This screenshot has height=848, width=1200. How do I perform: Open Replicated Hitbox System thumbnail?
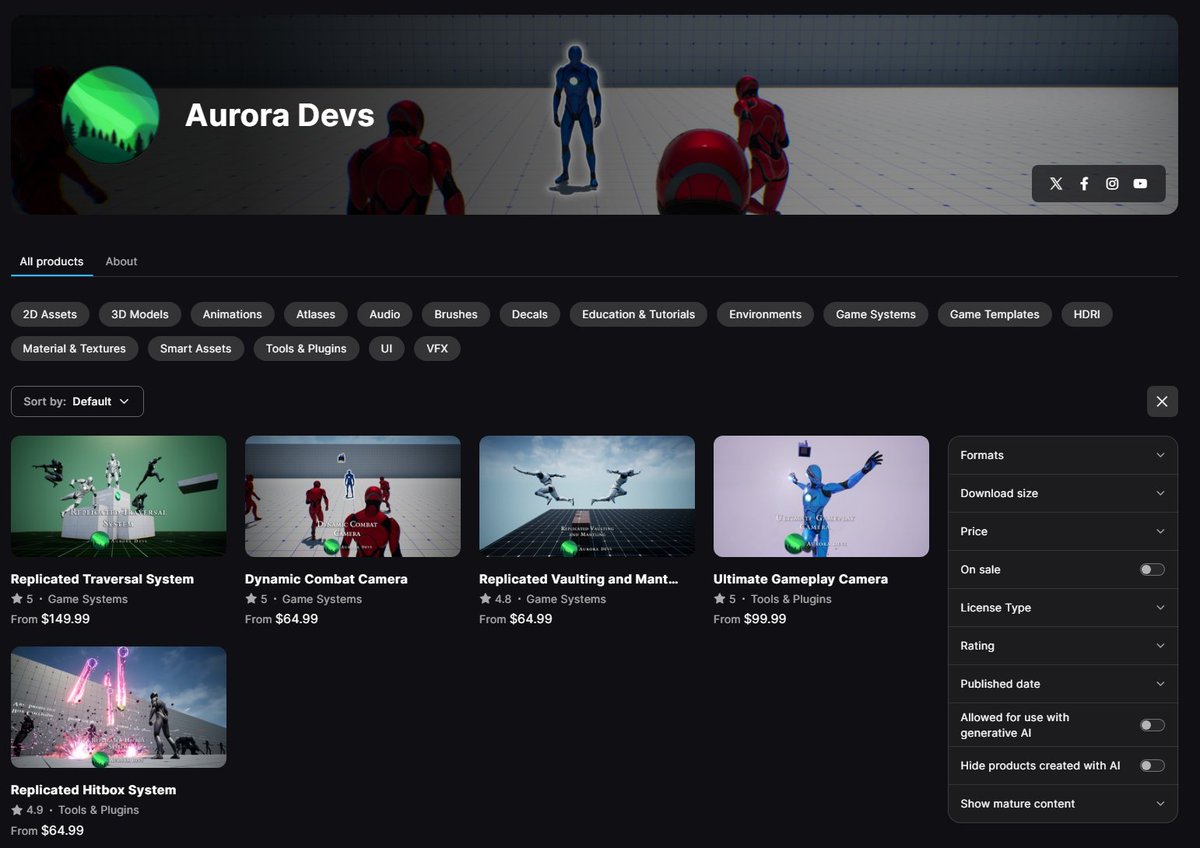(119, 707)
